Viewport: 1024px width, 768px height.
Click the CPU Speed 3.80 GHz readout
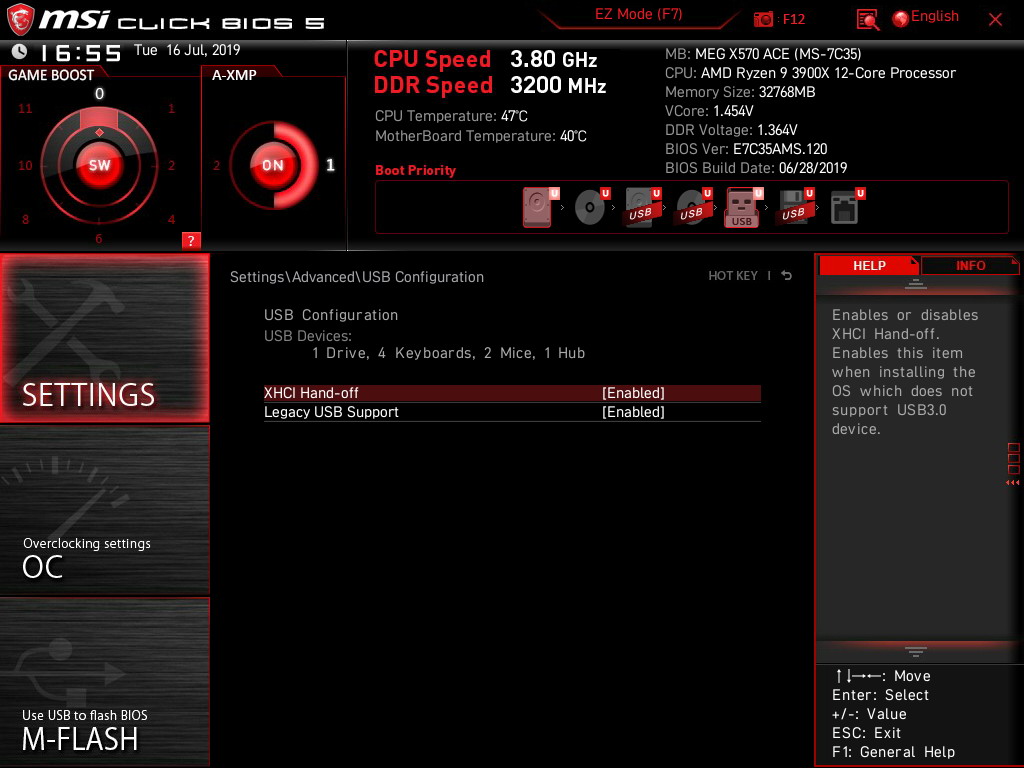(x=485, y=59)
